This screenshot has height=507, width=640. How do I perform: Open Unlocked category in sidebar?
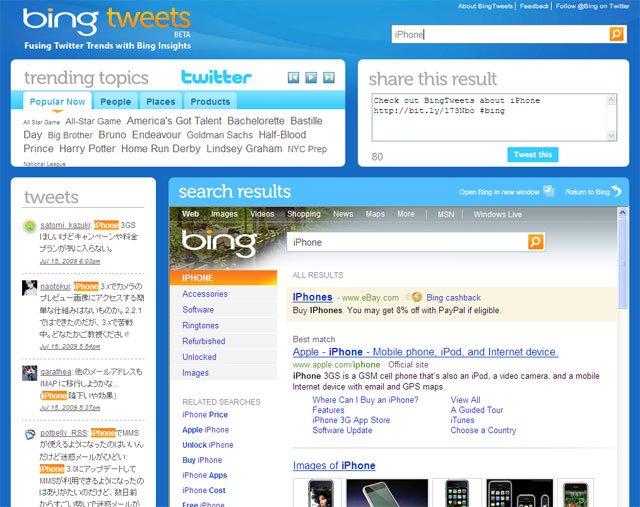coord(199,357)
